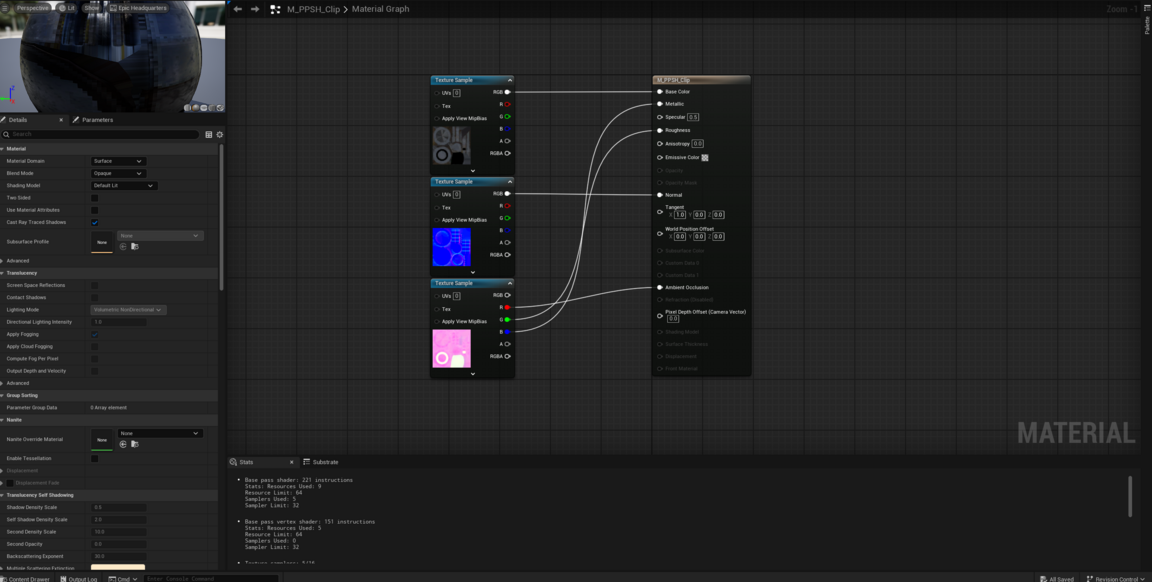This screenshot has width=1152, height=582.
Task: Switch to the Substrate tab
Action: (325, 462)
